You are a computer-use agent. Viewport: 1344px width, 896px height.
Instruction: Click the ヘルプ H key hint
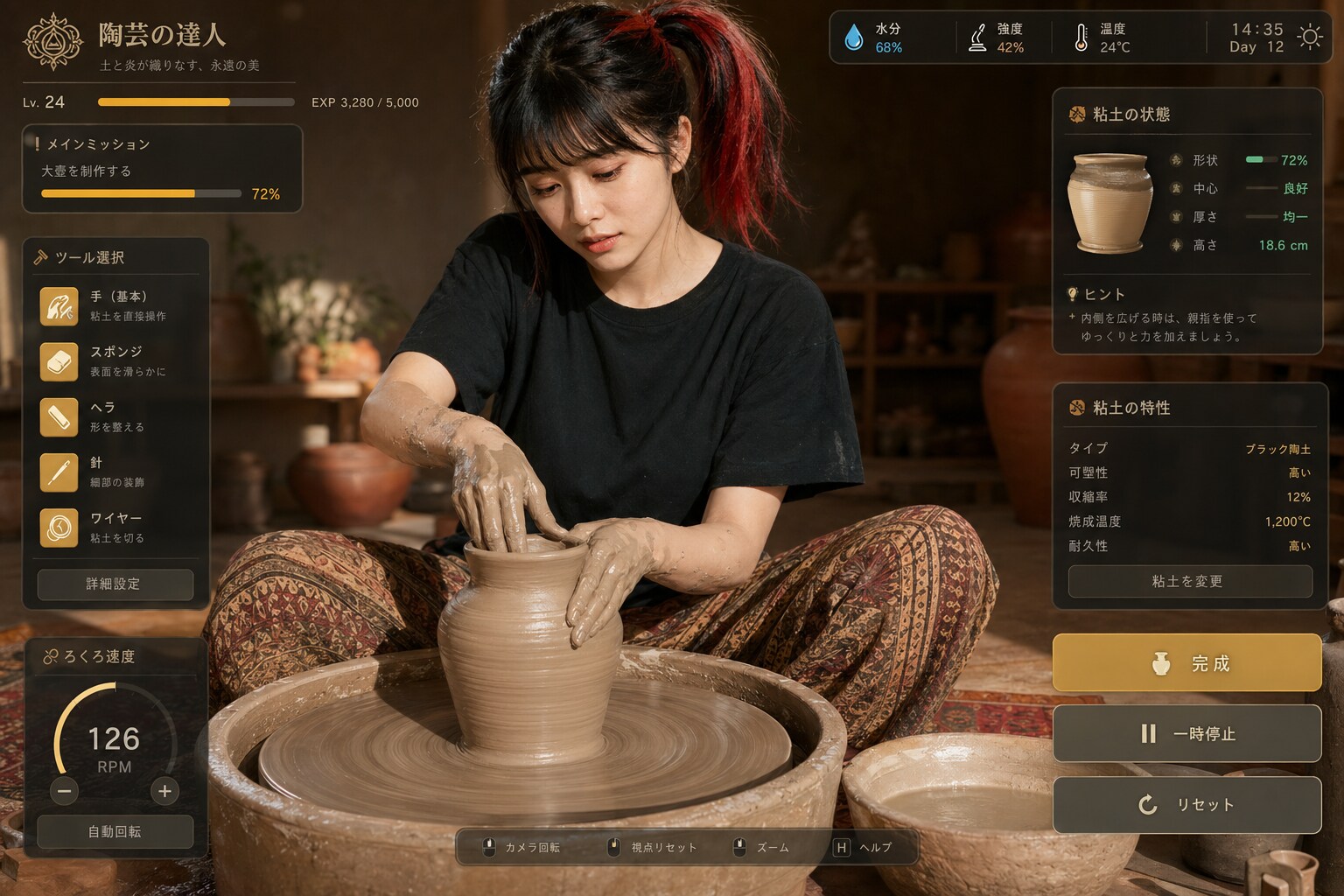pyautogui.click(x=862, y=847)
